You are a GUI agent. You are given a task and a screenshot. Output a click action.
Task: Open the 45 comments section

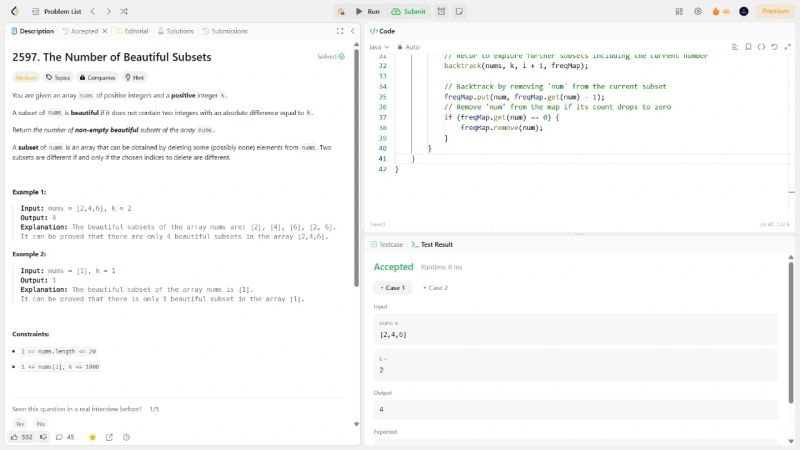(x=65, y=437)
